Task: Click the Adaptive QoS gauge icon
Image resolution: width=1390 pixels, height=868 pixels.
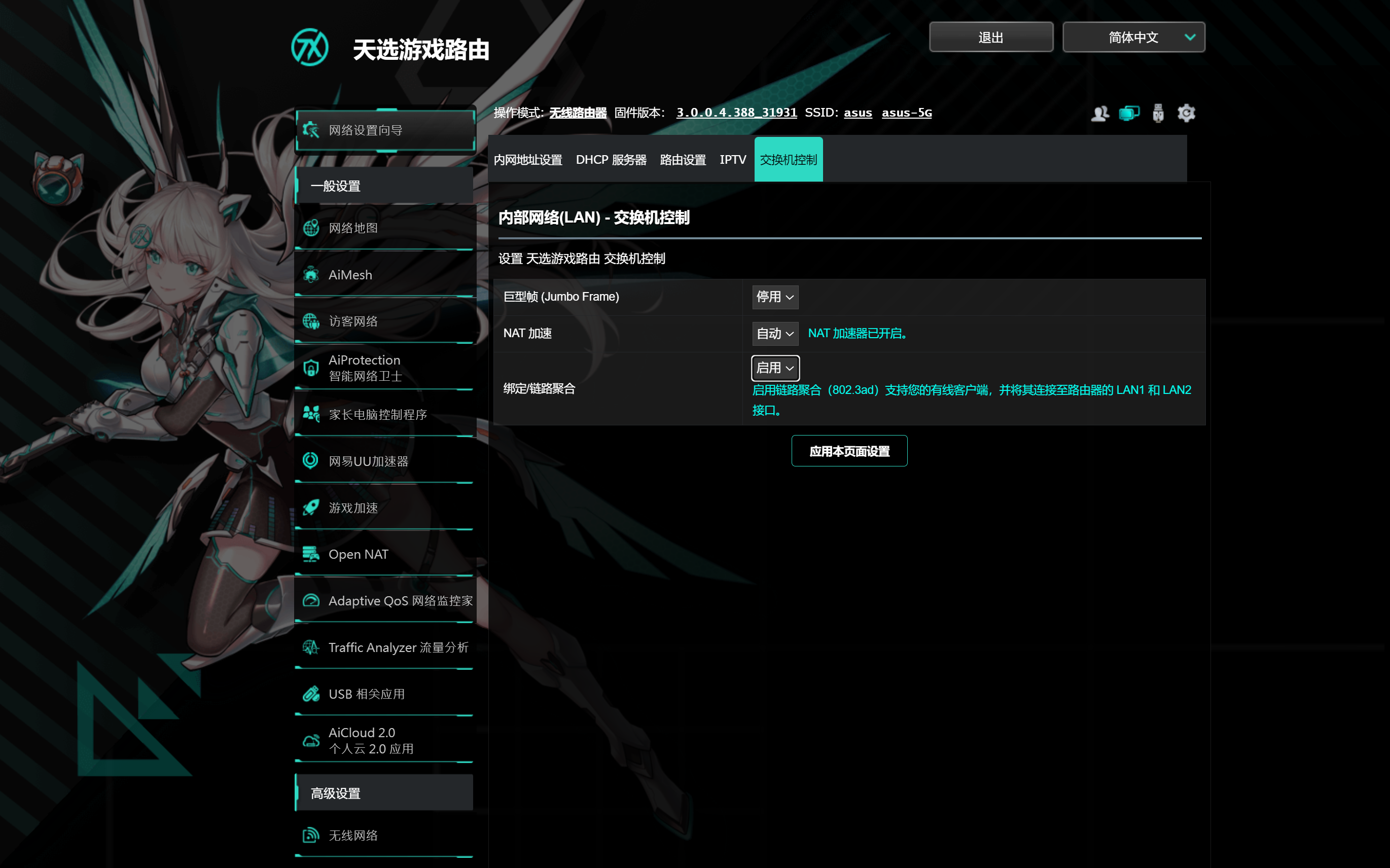Action: [311, 600]
